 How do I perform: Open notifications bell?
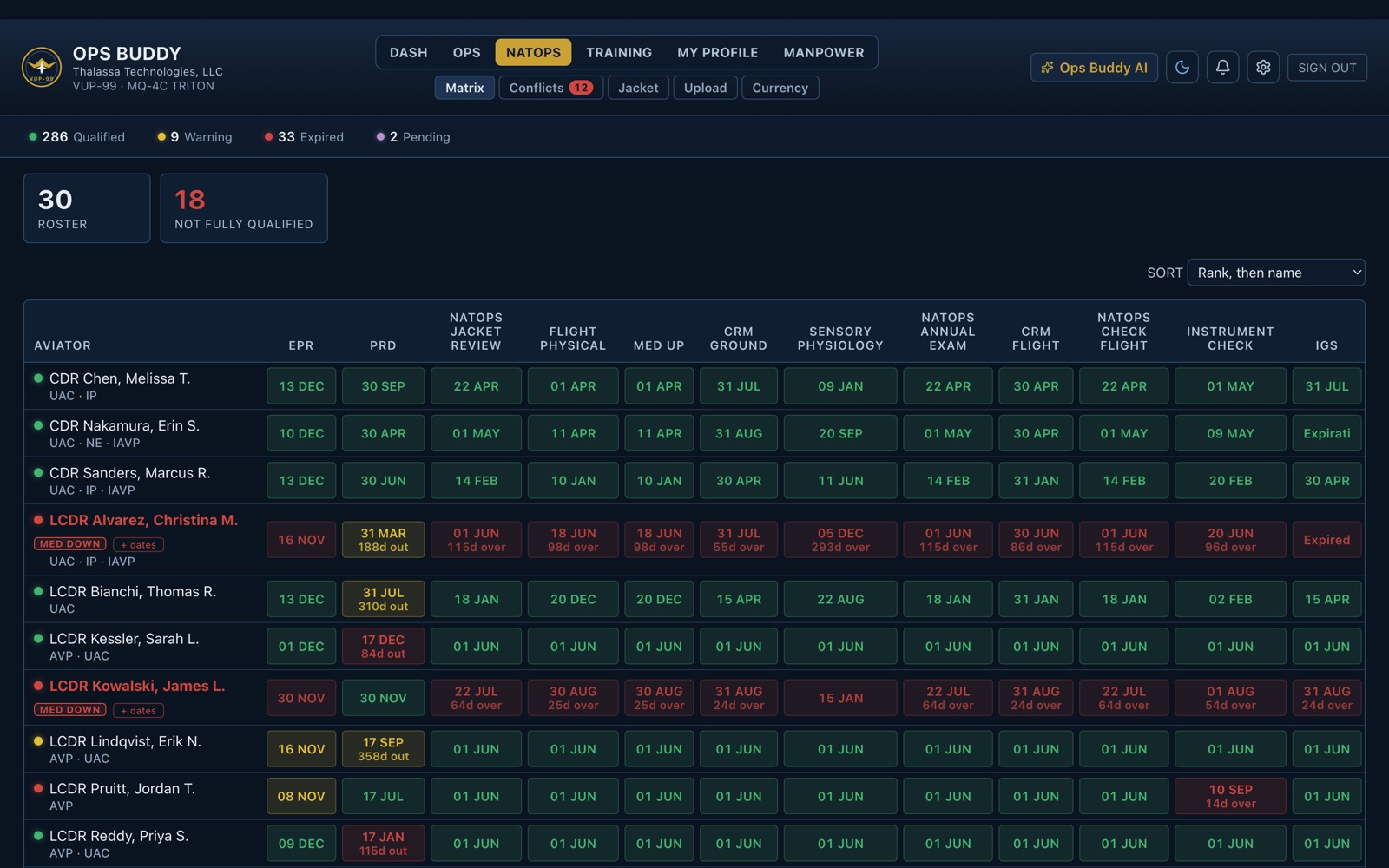pos(1222,68)
